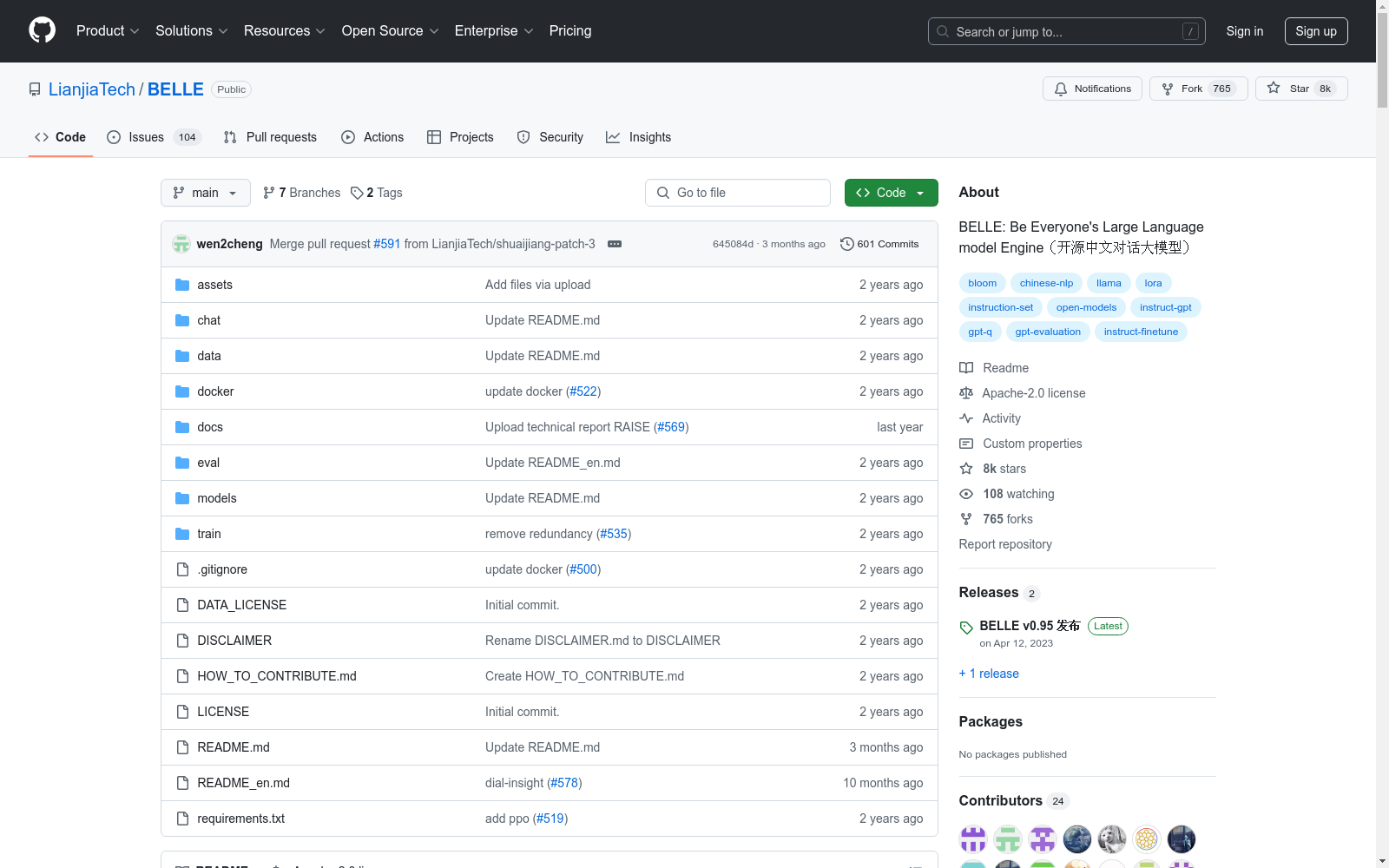Open the .gitignore file icon
The image size is (1389, 868).
[182, 569]
